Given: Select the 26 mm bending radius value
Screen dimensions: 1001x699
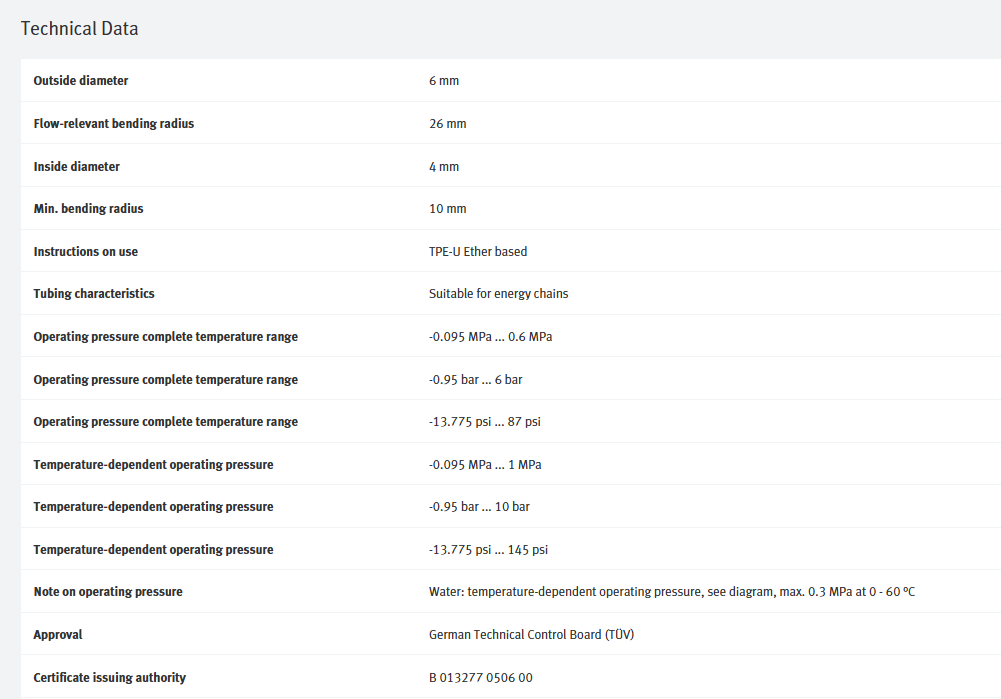Looking at the screenshot, I should 448,124.
